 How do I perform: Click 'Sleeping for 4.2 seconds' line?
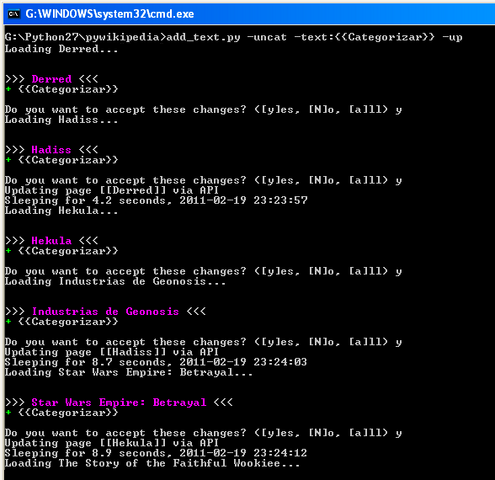[x=156, y=200]
